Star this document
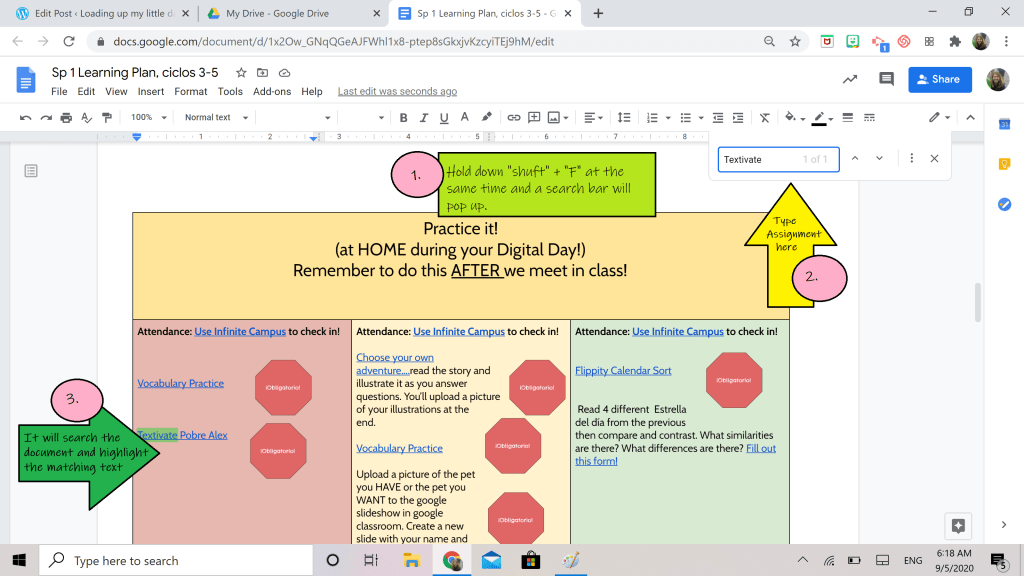 (241, 73)
